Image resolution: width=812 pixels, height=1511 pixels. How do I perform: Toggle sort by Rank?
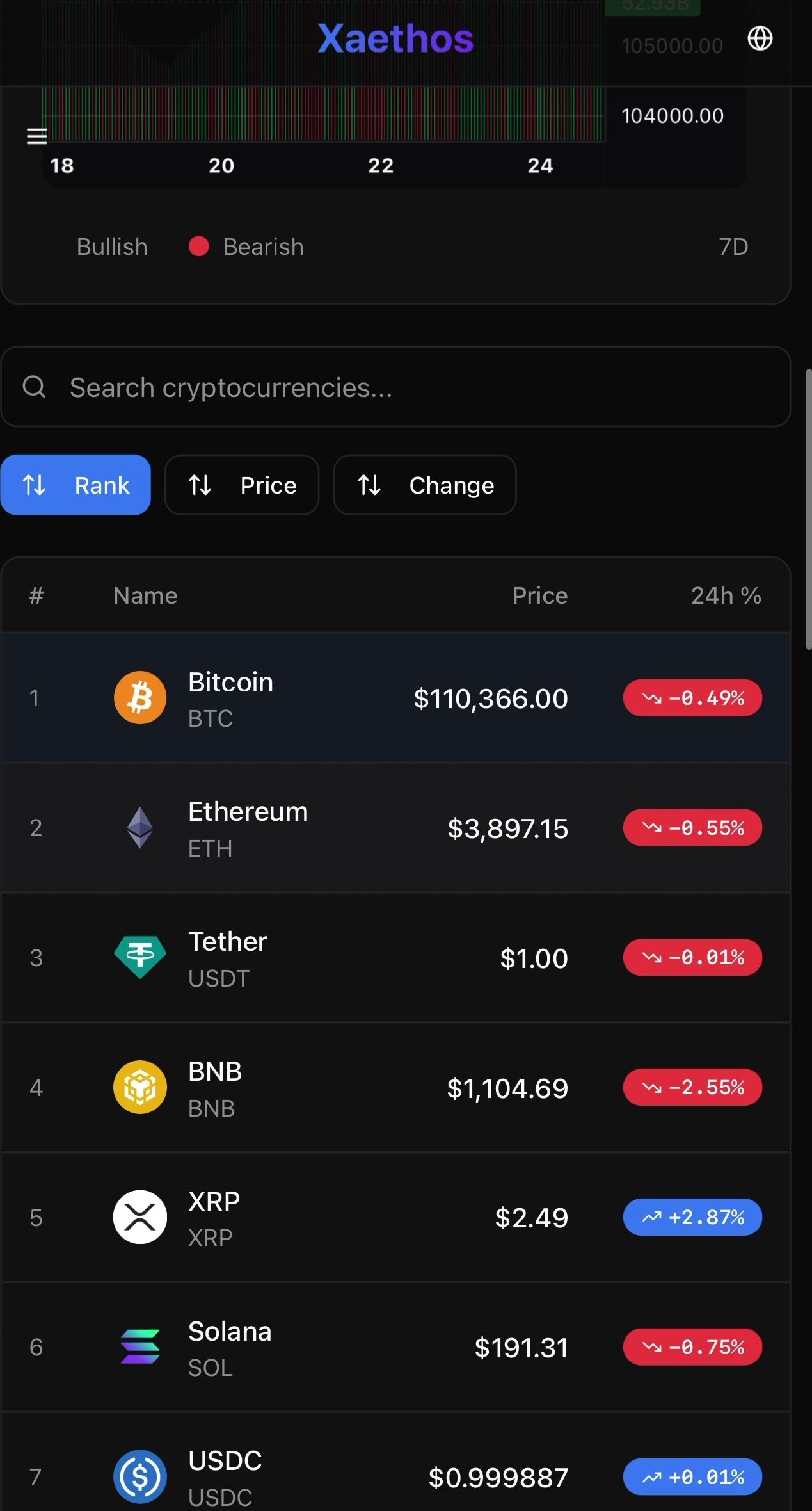pyautogui.click(x=76, y=485)
